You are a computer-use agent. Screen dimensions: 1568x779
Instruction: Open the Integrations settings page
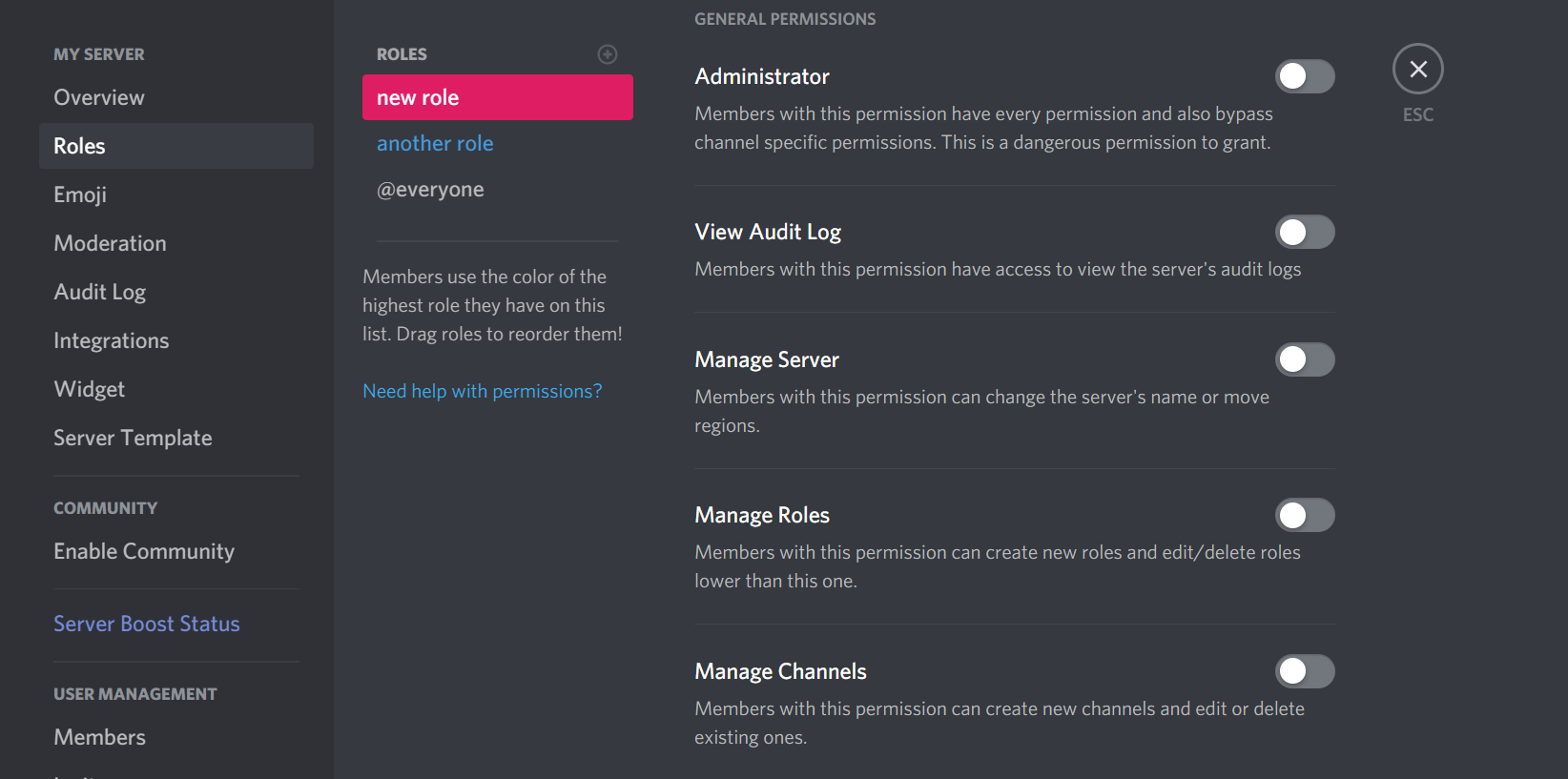coord(112,339)
